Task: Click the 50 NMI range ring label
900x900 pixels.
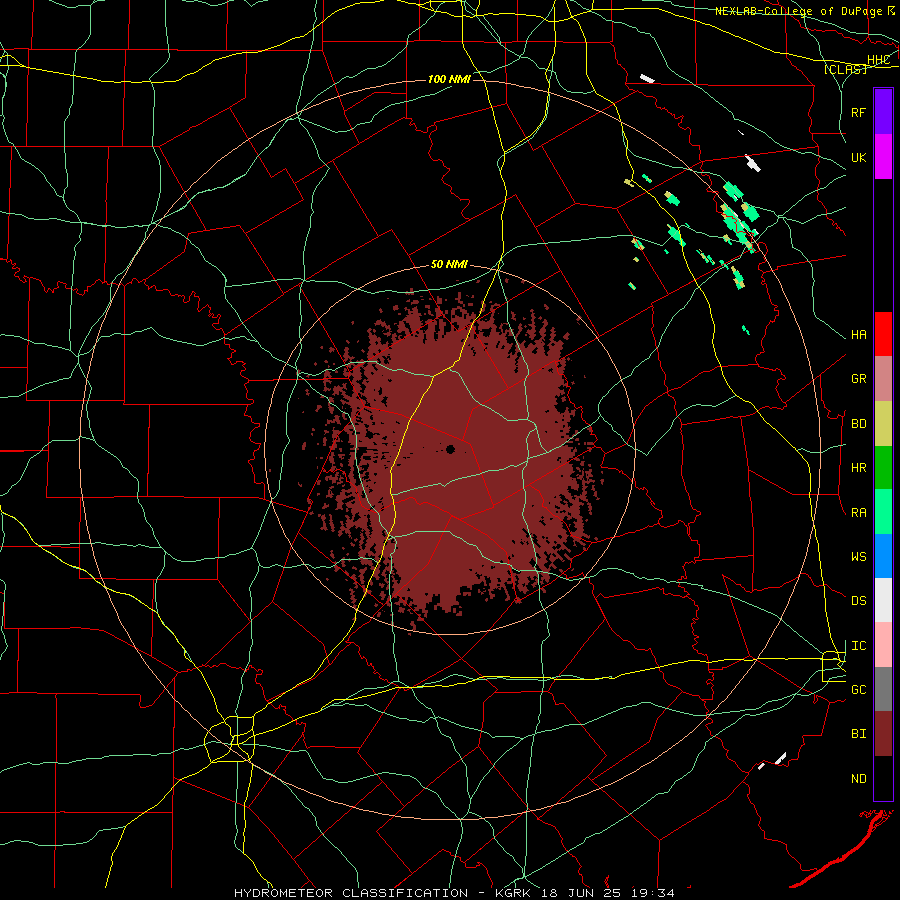Action: (x=449, y=265)
